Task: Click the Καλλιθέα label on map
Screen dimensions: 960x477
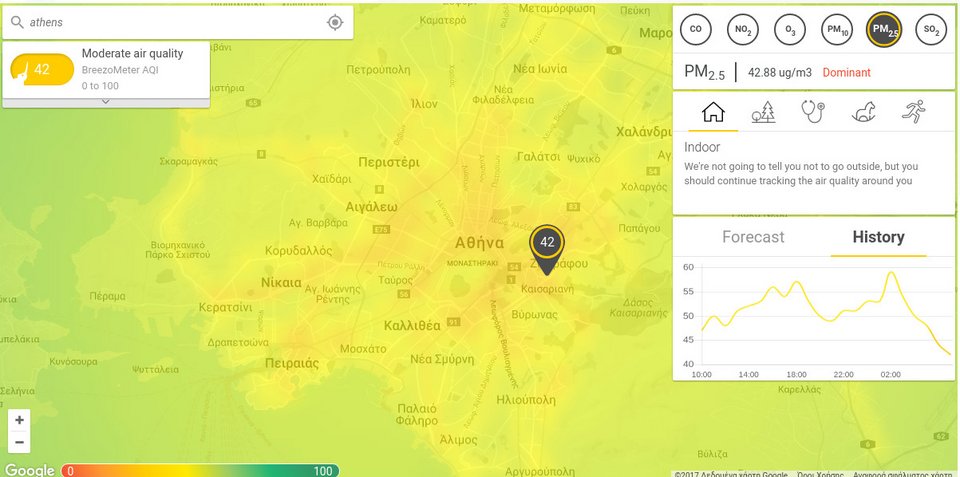Action: coord(412,325)
